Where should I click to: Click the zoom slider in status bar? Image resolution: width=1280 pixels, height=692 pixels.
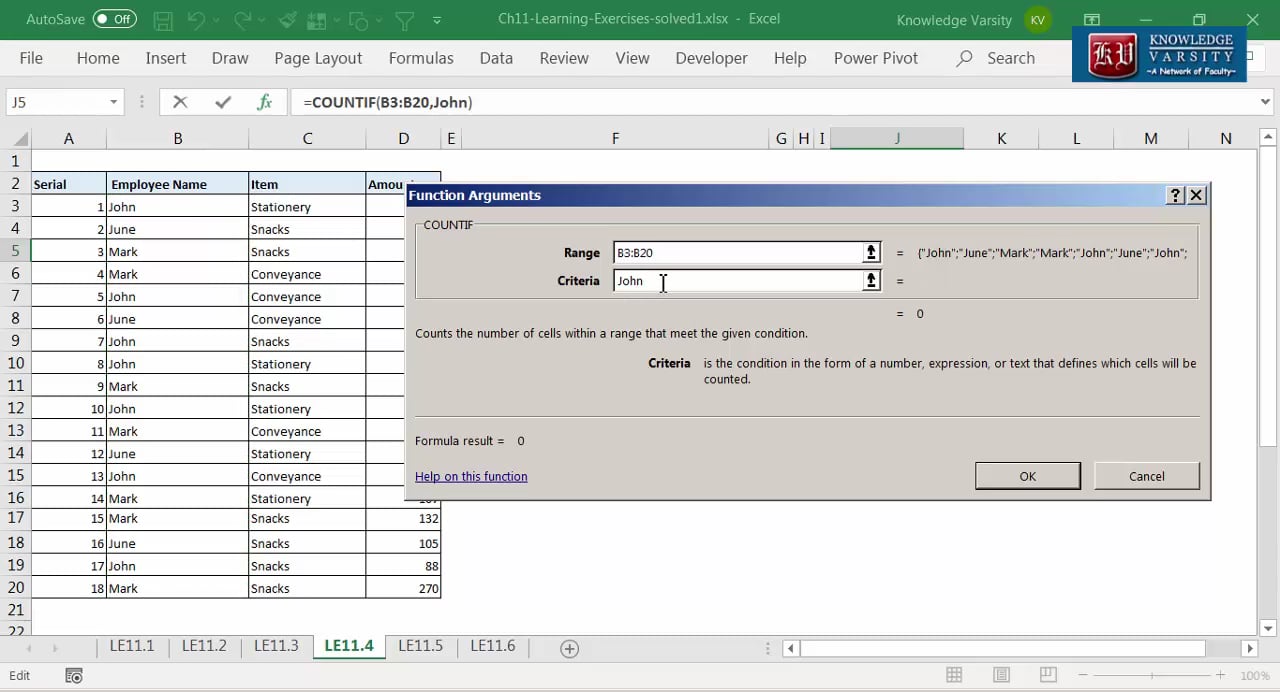[1150, 676]
